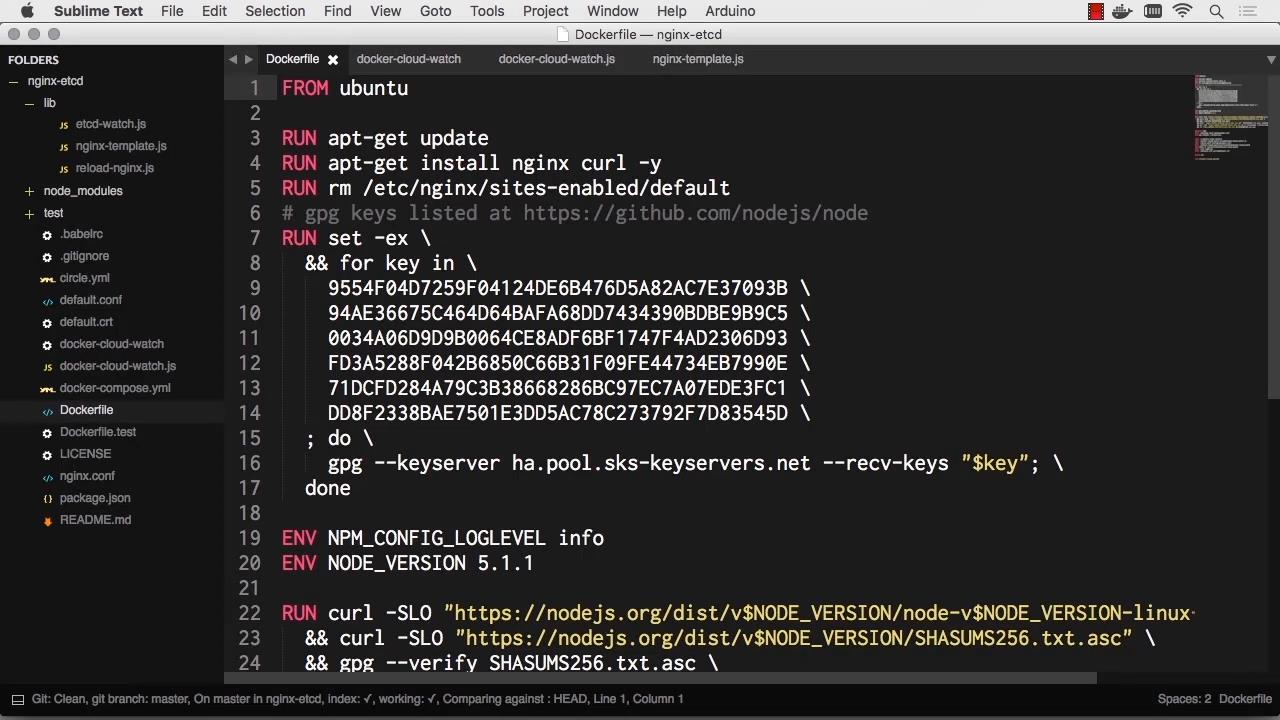Click the gear icon beside default.crt
The height and width of the screenshot is (720, 1280).
(x=47, y=323)
